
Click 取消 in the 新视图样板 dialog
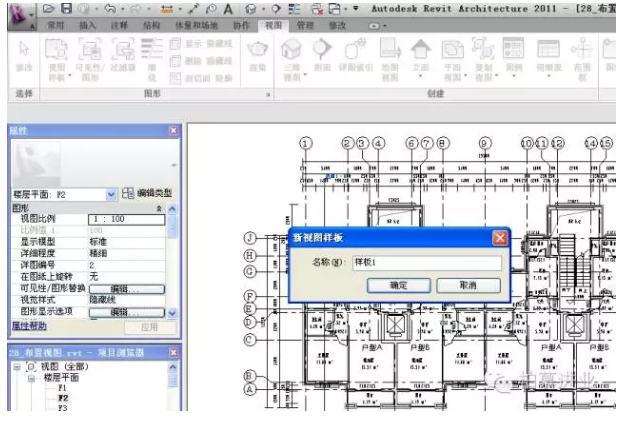[x=468, y=285]
